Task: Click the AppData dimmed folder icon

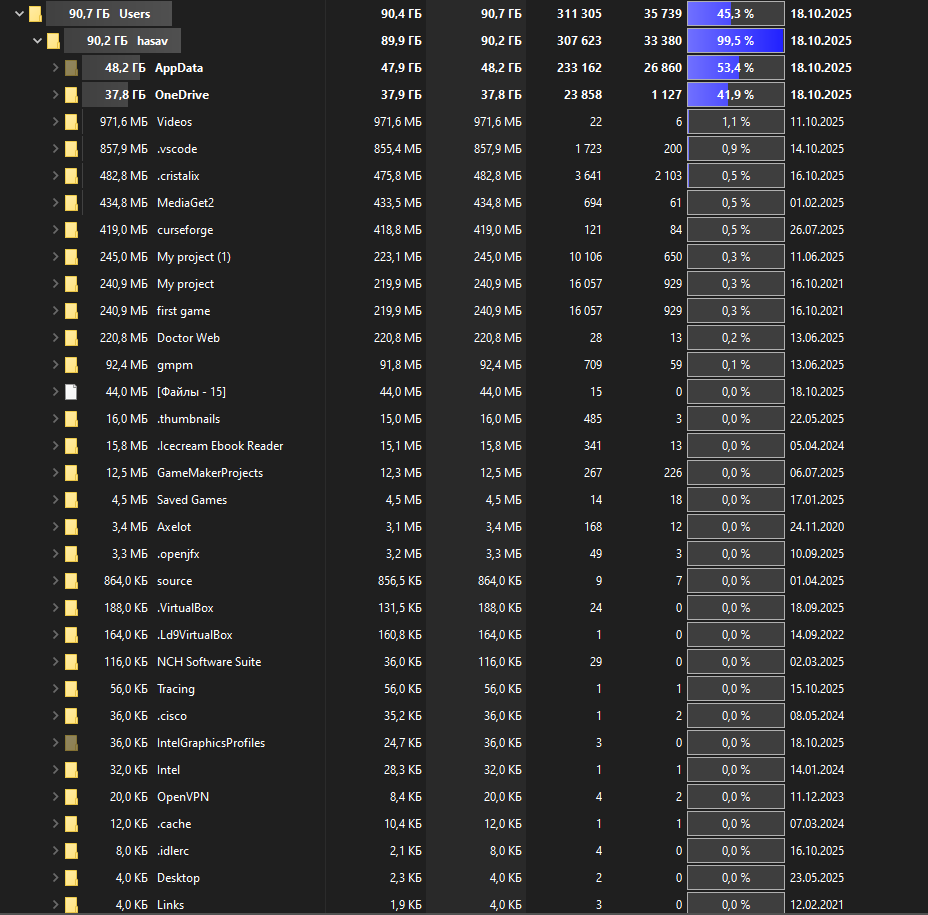Action: (x=71, y=68)
